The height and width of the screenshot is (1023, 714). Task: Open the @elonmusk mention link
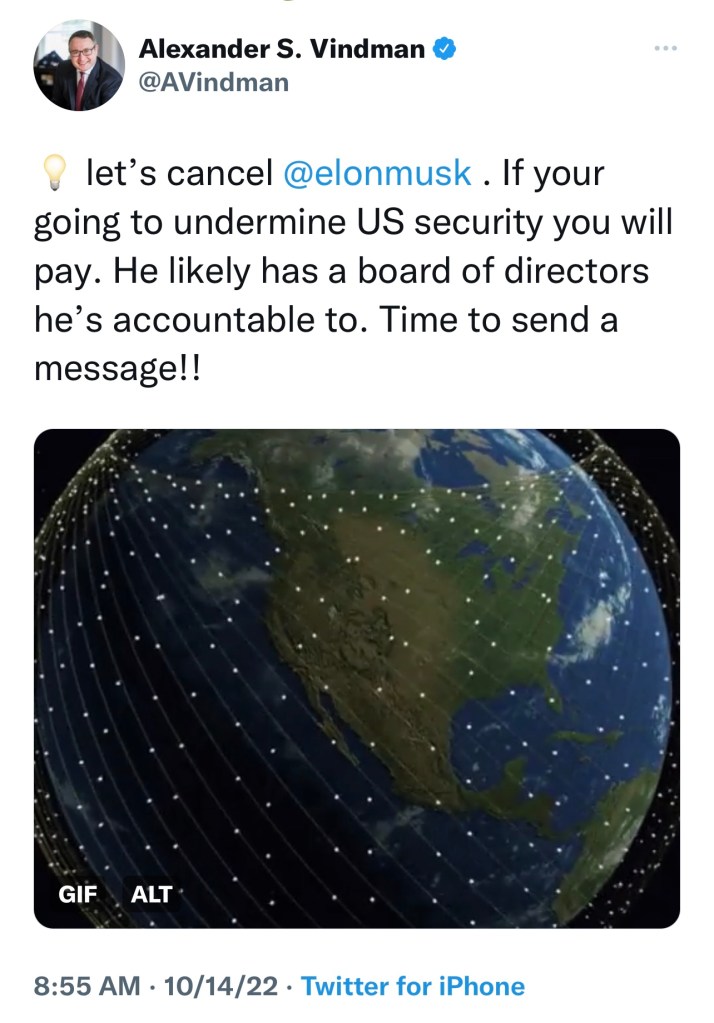[x=377, y=174]
